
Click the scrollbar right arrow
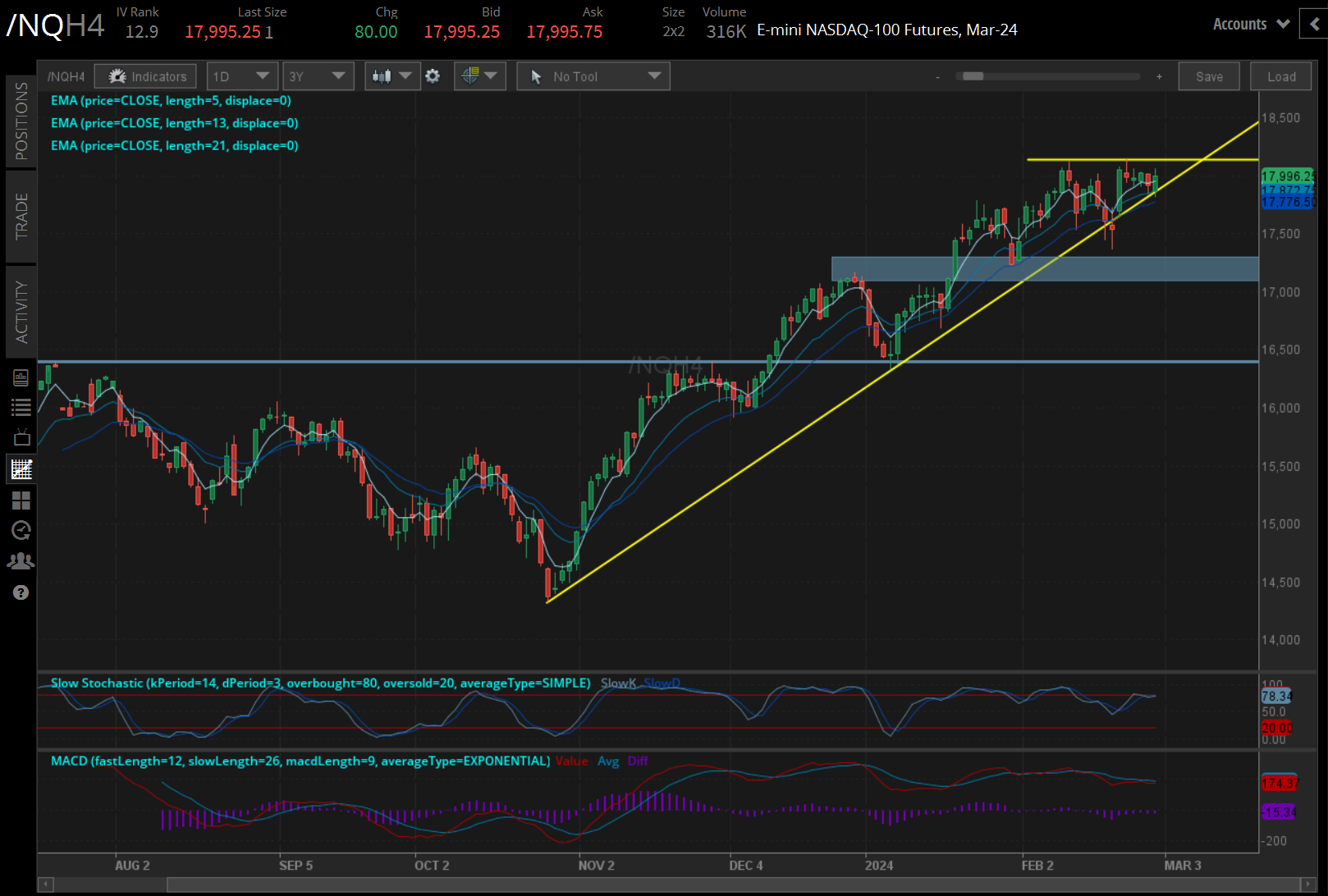click(1307, 885)
